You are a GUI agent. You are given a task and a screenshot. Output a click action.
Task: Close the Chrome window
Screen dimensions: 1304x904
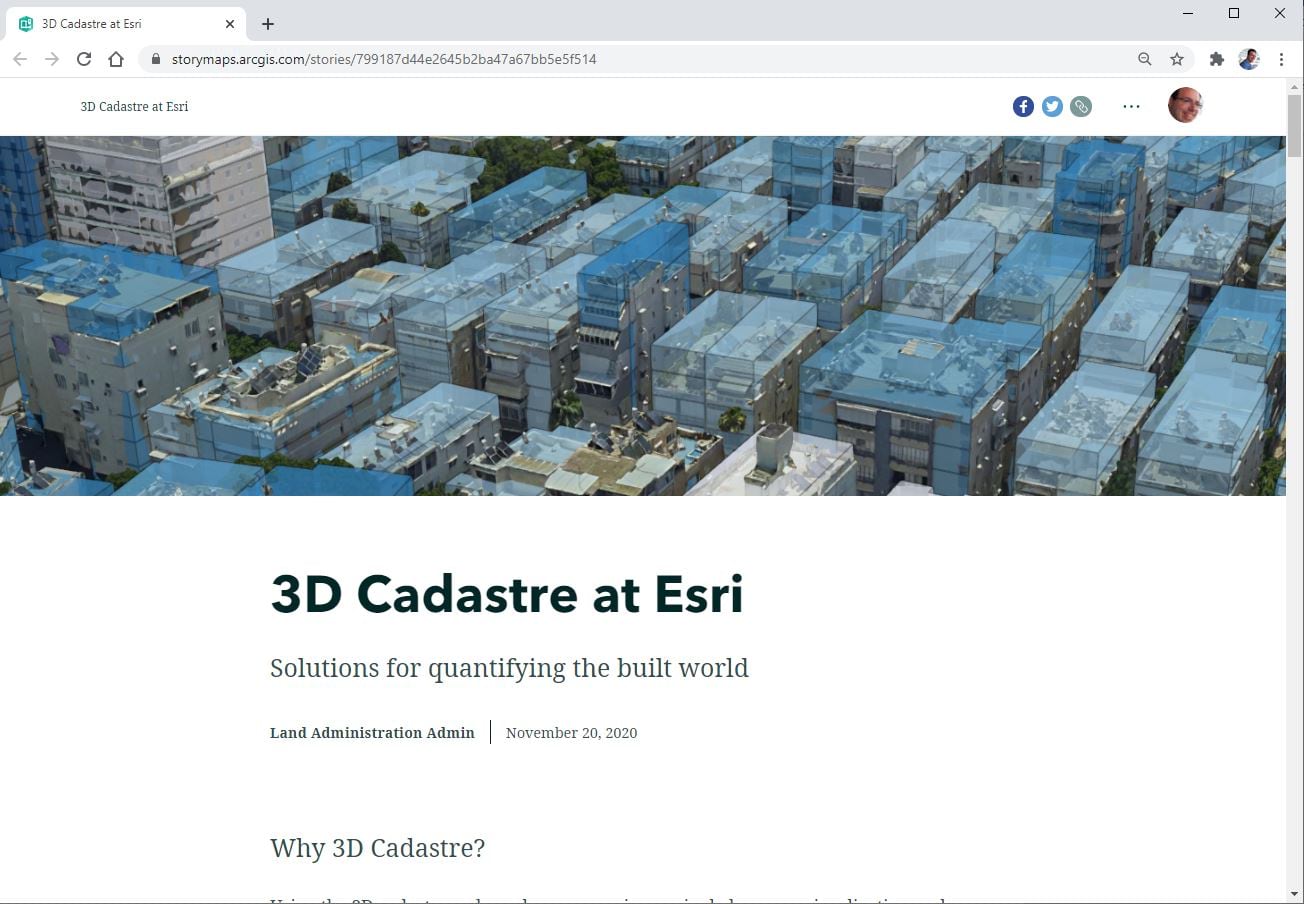[x=1280, y=13]
